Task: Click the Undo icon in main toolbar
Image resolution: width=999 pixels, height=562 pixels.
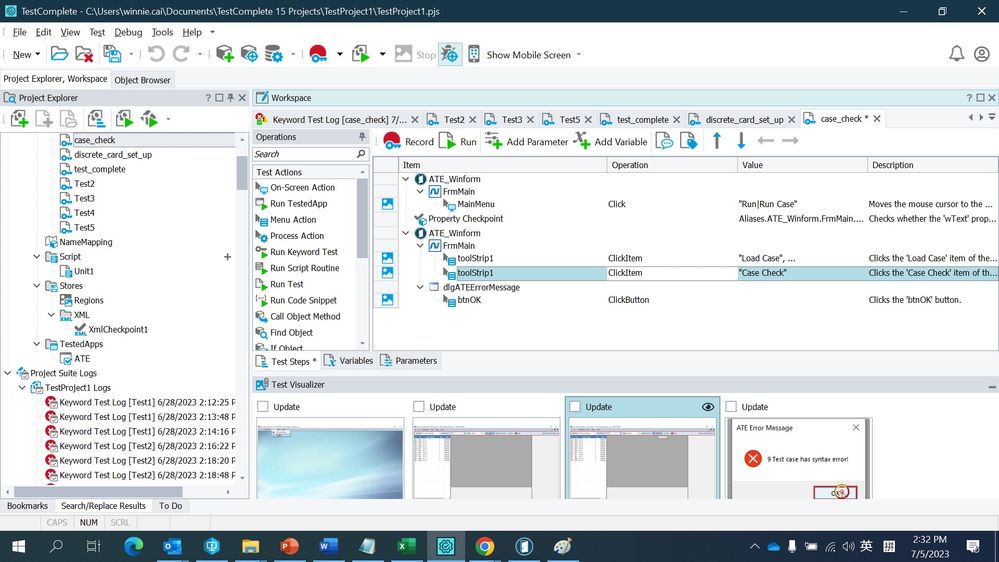Action: pyautogui.click(x=156, y=54)
